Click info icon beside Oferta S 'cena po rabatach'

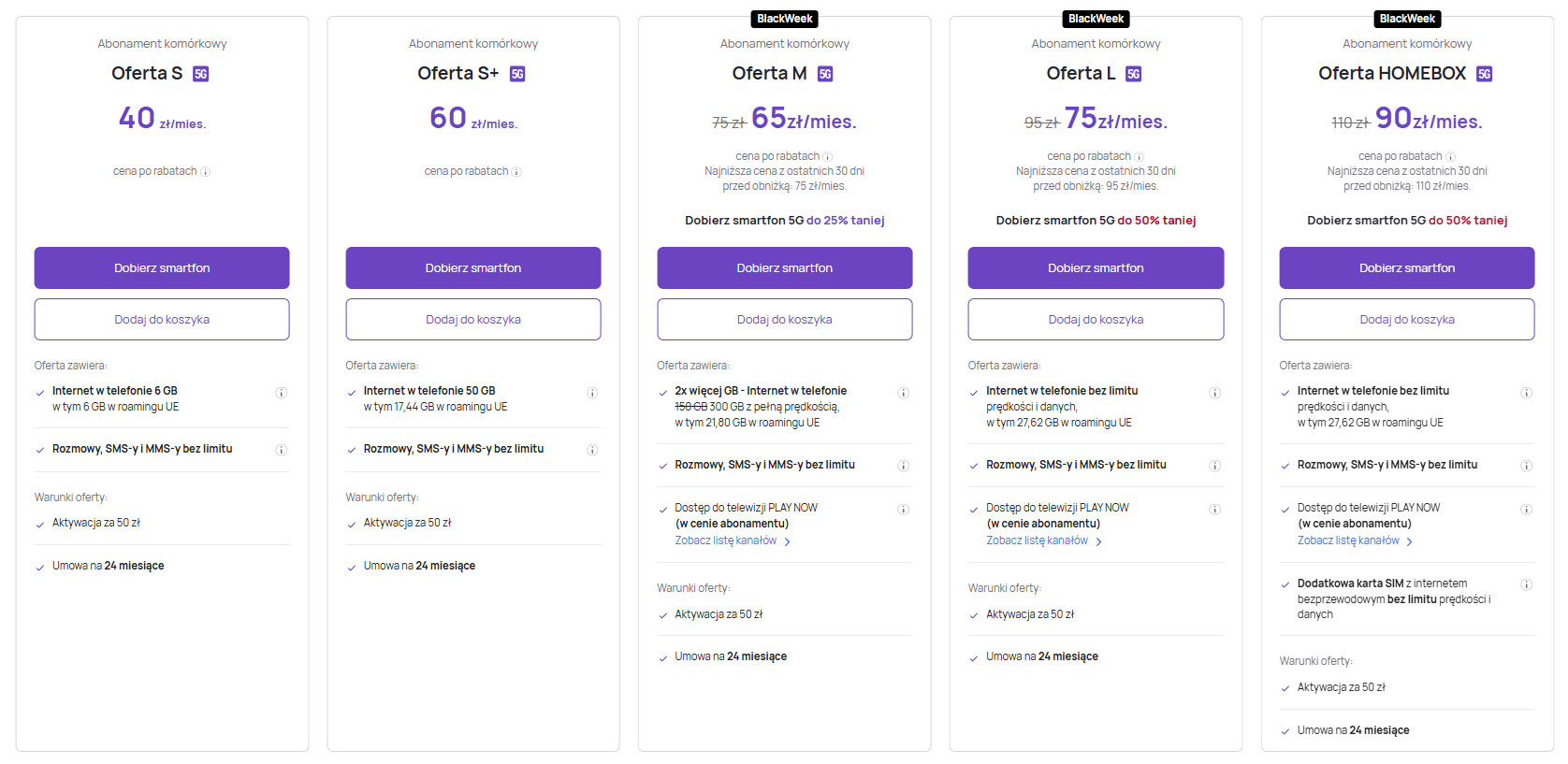pyautogui.click(x=206, y=172)
